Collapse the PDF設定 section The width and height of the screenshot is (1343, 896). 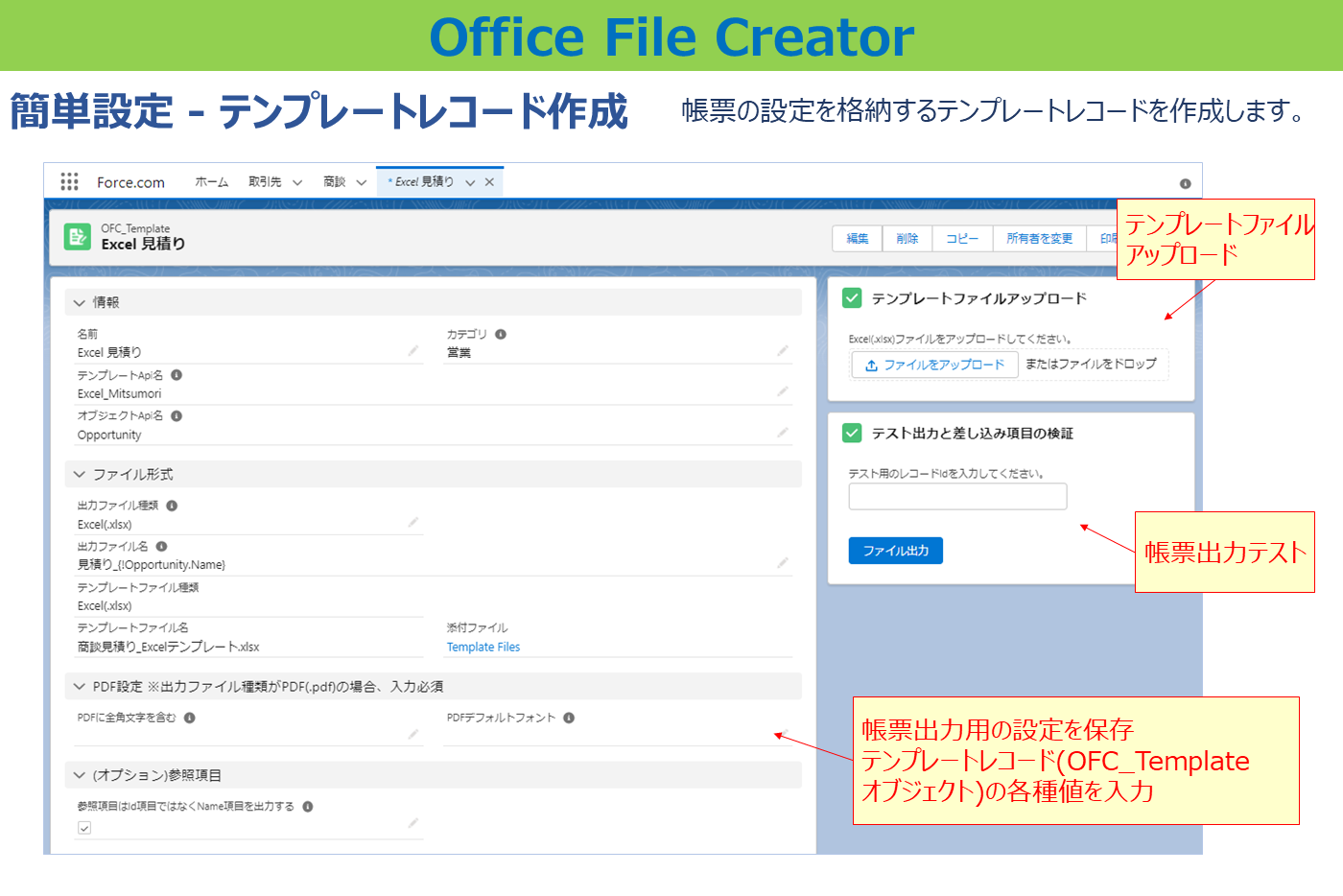pyautogui.click(x=80, y=687)
